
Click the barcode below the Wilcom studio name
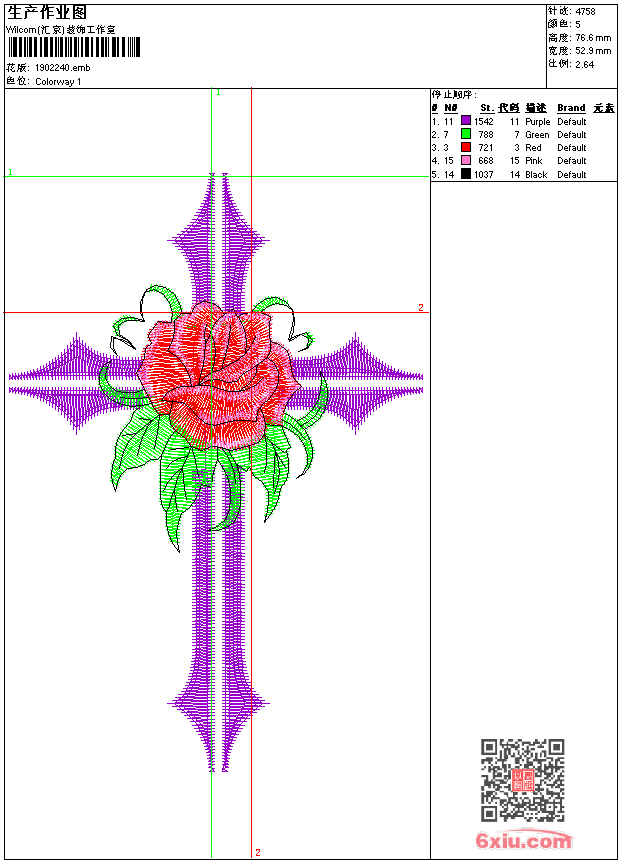[74, 47]
